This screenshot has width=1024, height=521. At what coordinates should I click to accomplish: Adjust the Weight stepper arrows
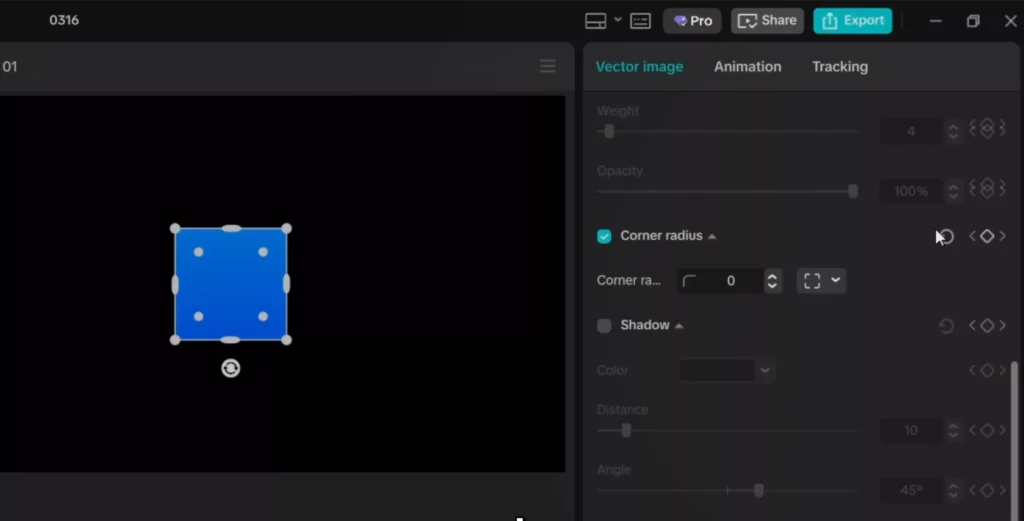click(x=953, y=131)
